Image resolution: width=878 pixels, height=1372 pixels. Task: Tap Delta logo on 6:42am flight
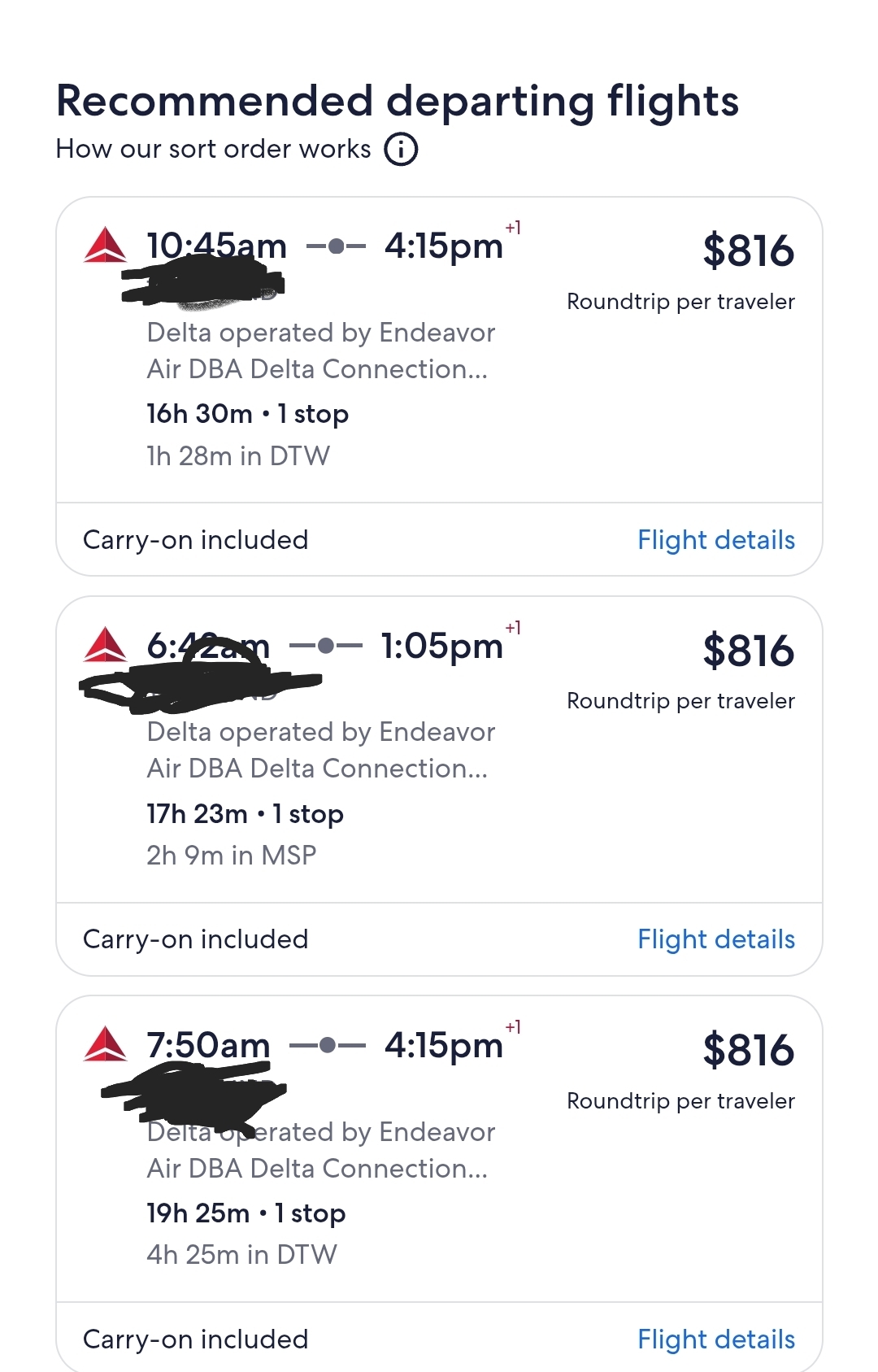click(105, 645)
